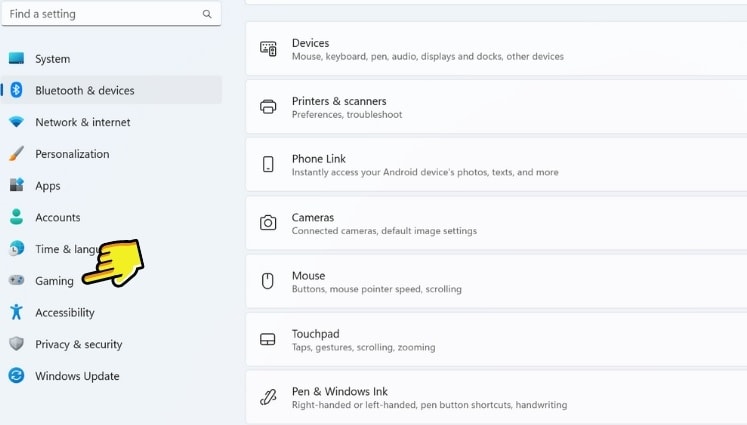Click the Find a setting search box

(x=111, y=14)
